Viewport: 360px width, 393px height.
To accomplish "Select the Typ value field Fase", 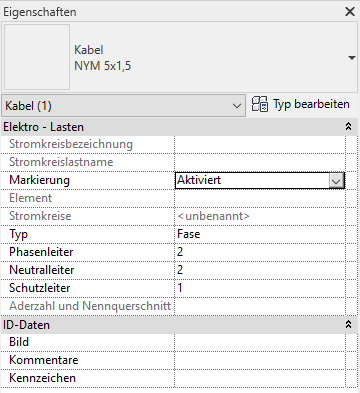I will [260, 234].
